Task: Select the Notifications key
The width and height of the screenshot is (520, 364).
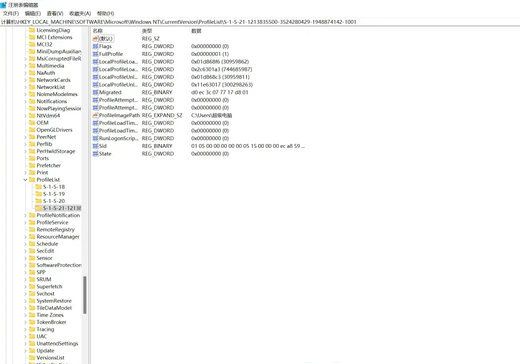Action: pyautogui.click(x=52, y=101)
